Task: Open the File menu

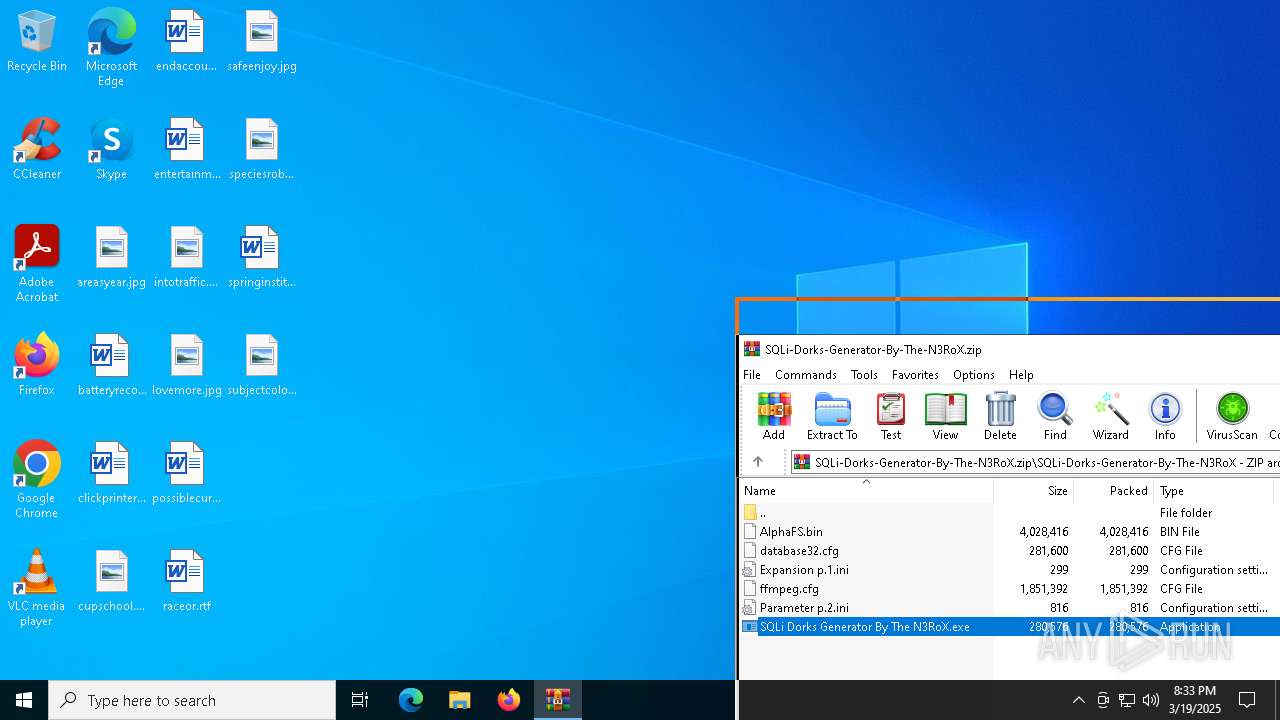Action: [752, 375]
